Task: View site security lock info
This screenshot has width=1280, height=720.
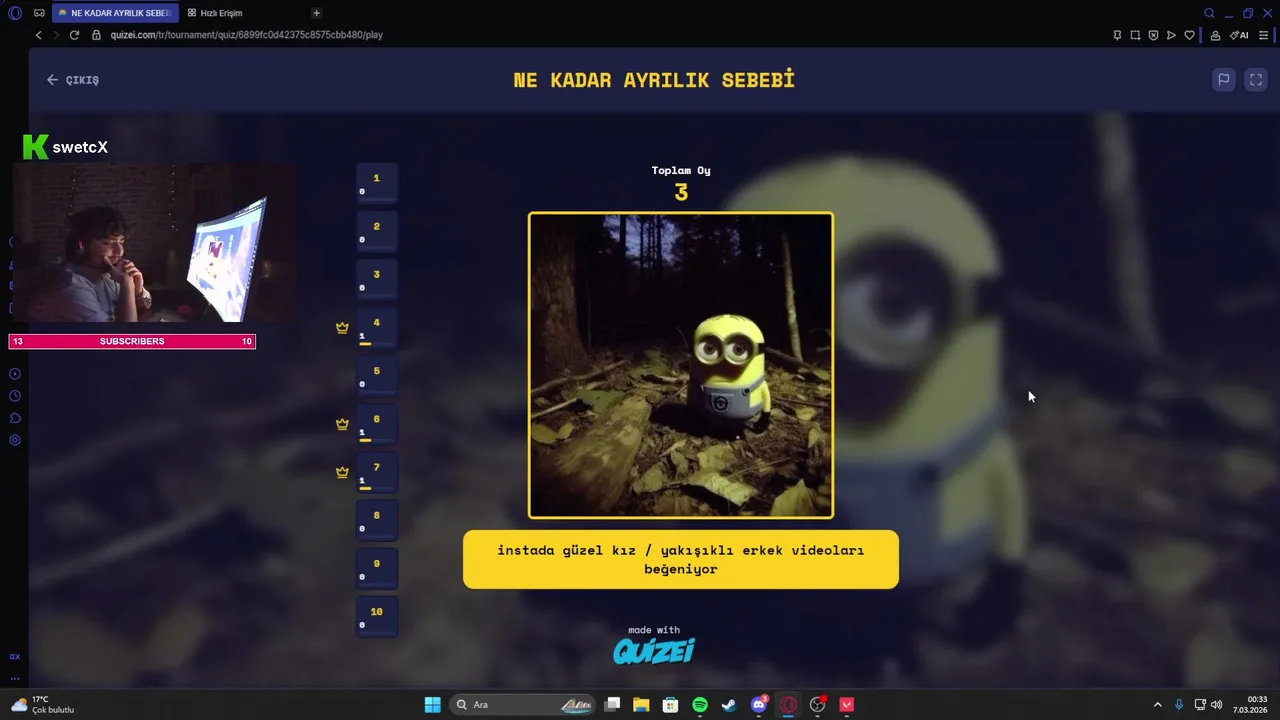Action: coord(97,35)
